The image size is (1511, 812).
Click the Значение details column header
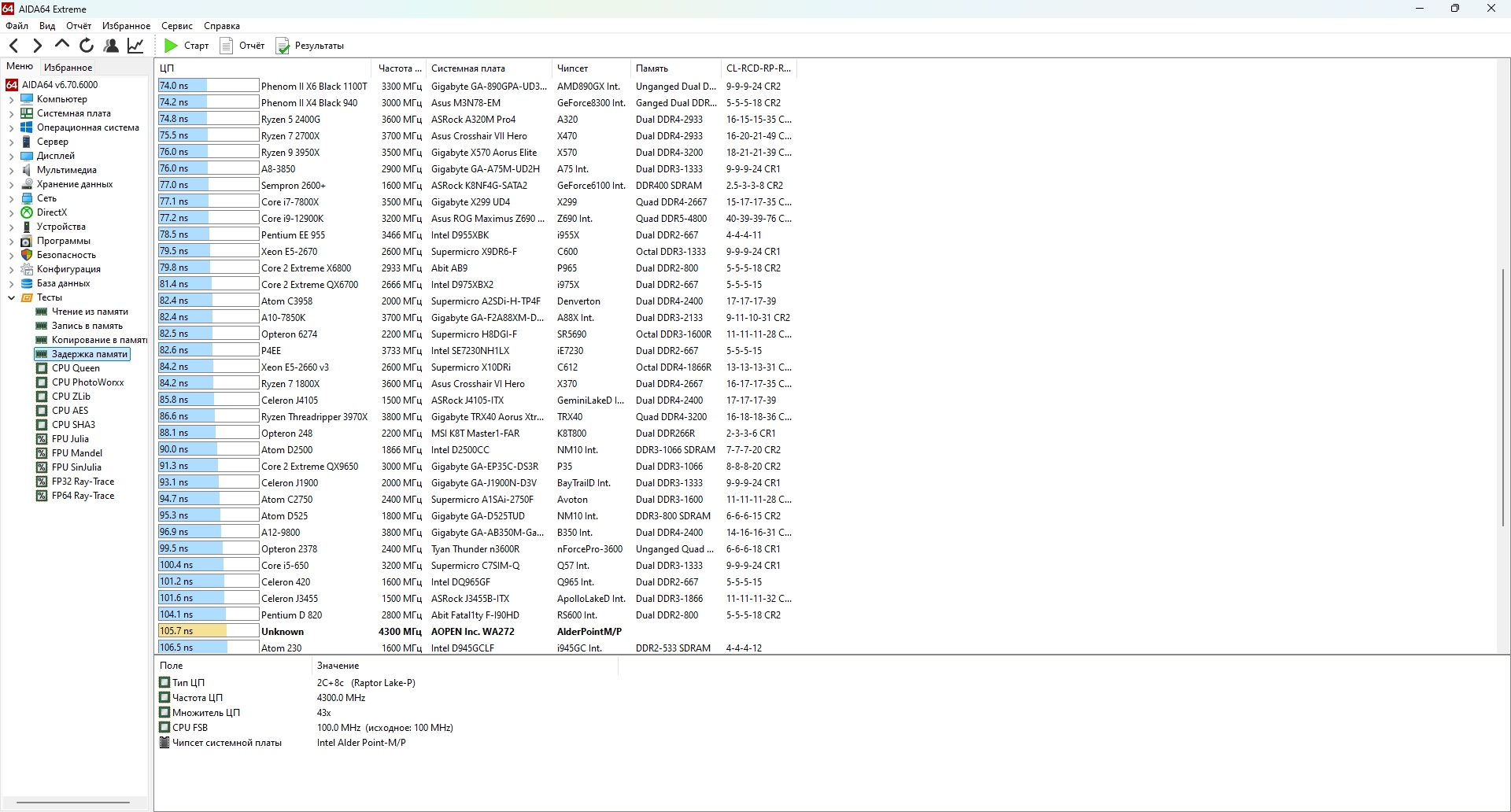point(464,666)
